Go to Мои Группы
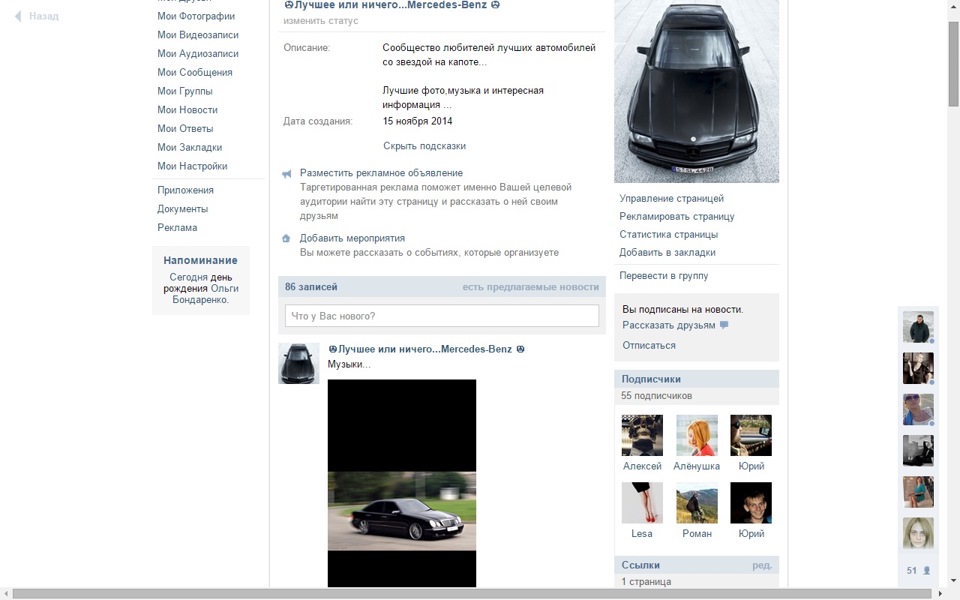The image size is (960, 600). tap(185, 91)
